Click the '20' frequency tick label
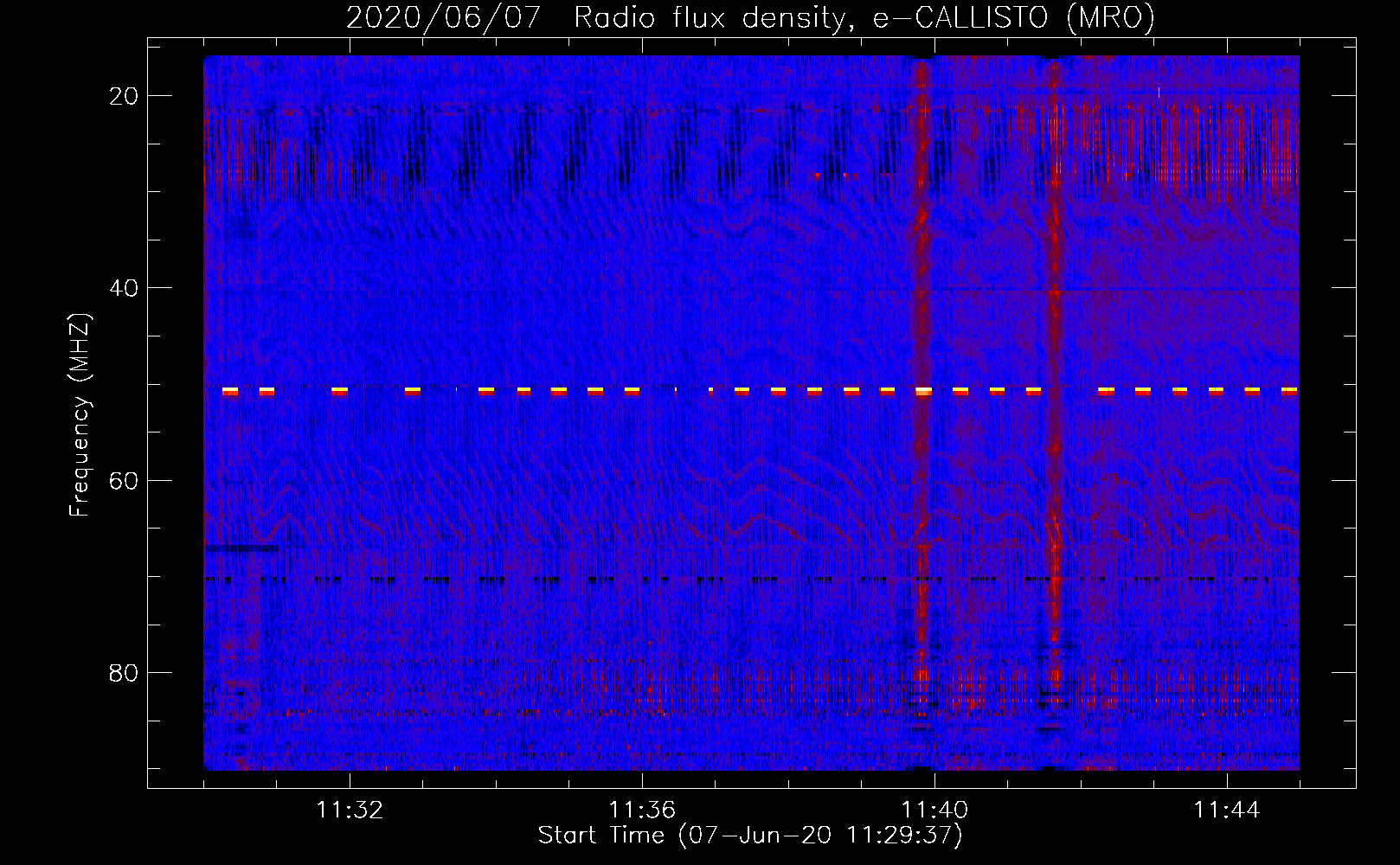 (x=124, y=96)
